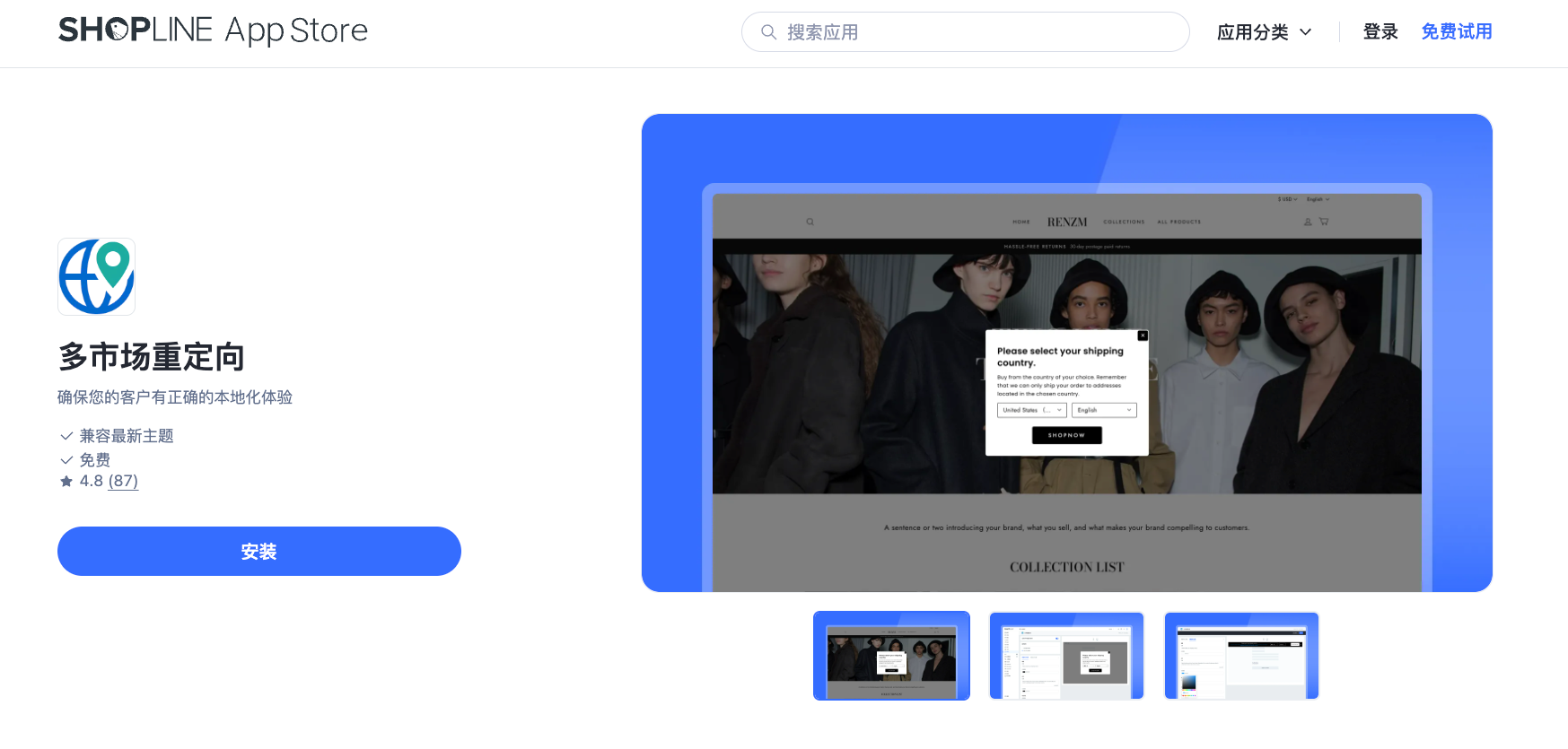Image resolution: width=1568 pixels, height=749 pixels.
Task: Click the 免费试用 link
Action: 1456,32
